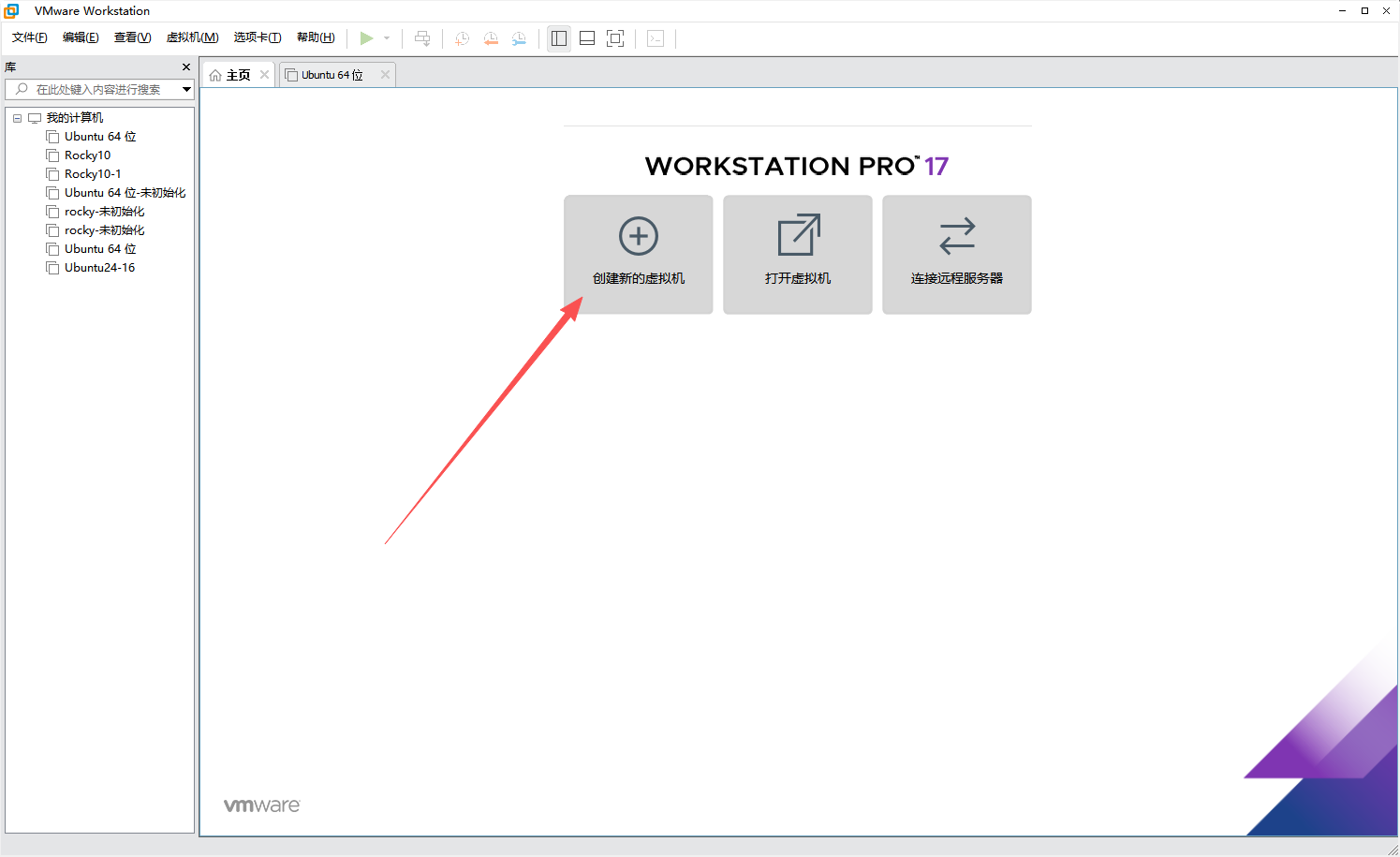Toggle the thumbnail bar view icon

click(587, 38)
